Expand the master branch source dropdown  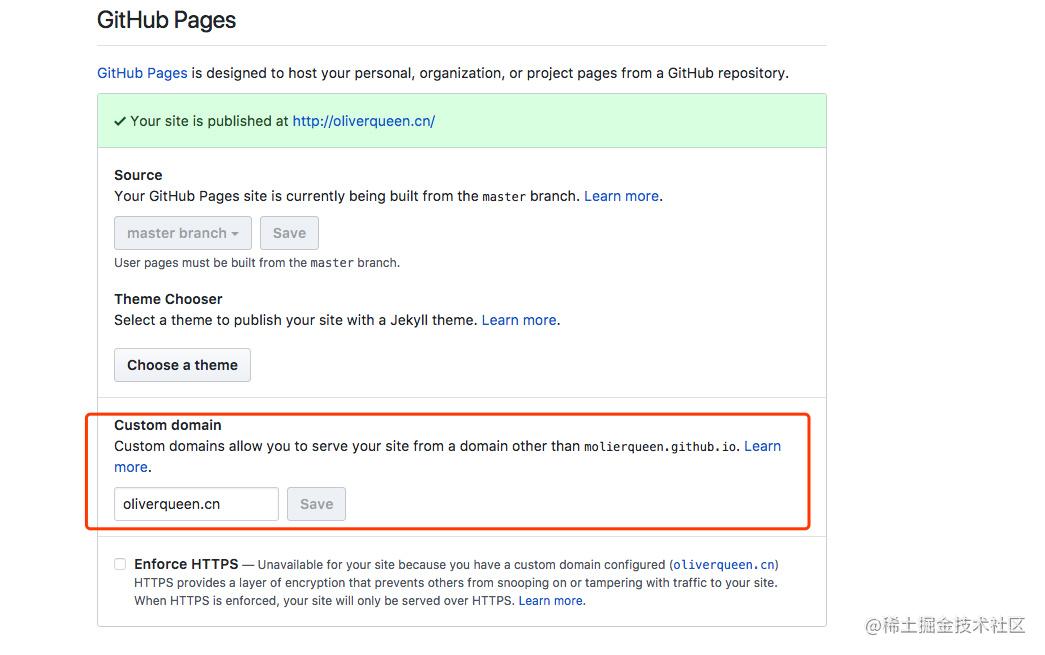point(183,233)
